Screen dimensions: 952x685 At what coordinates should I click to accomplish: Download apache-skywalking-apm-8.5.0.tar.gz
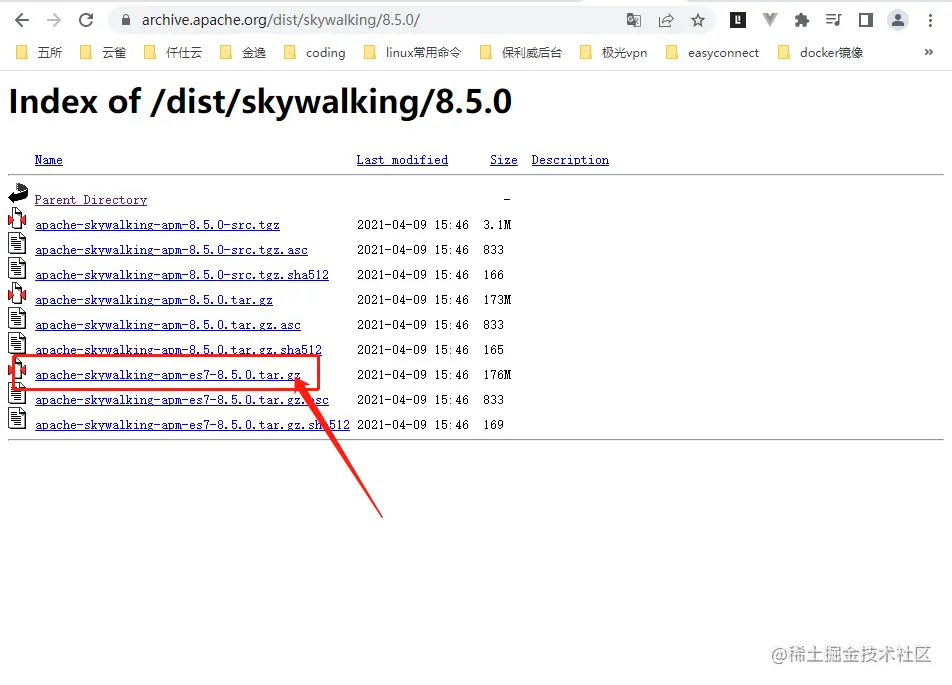[x=154, y=299]
